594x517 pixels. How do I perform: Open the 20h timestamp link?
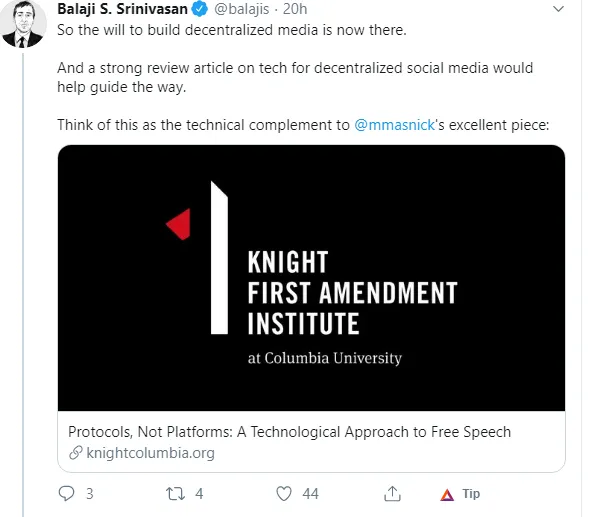(x=295, y=9)
